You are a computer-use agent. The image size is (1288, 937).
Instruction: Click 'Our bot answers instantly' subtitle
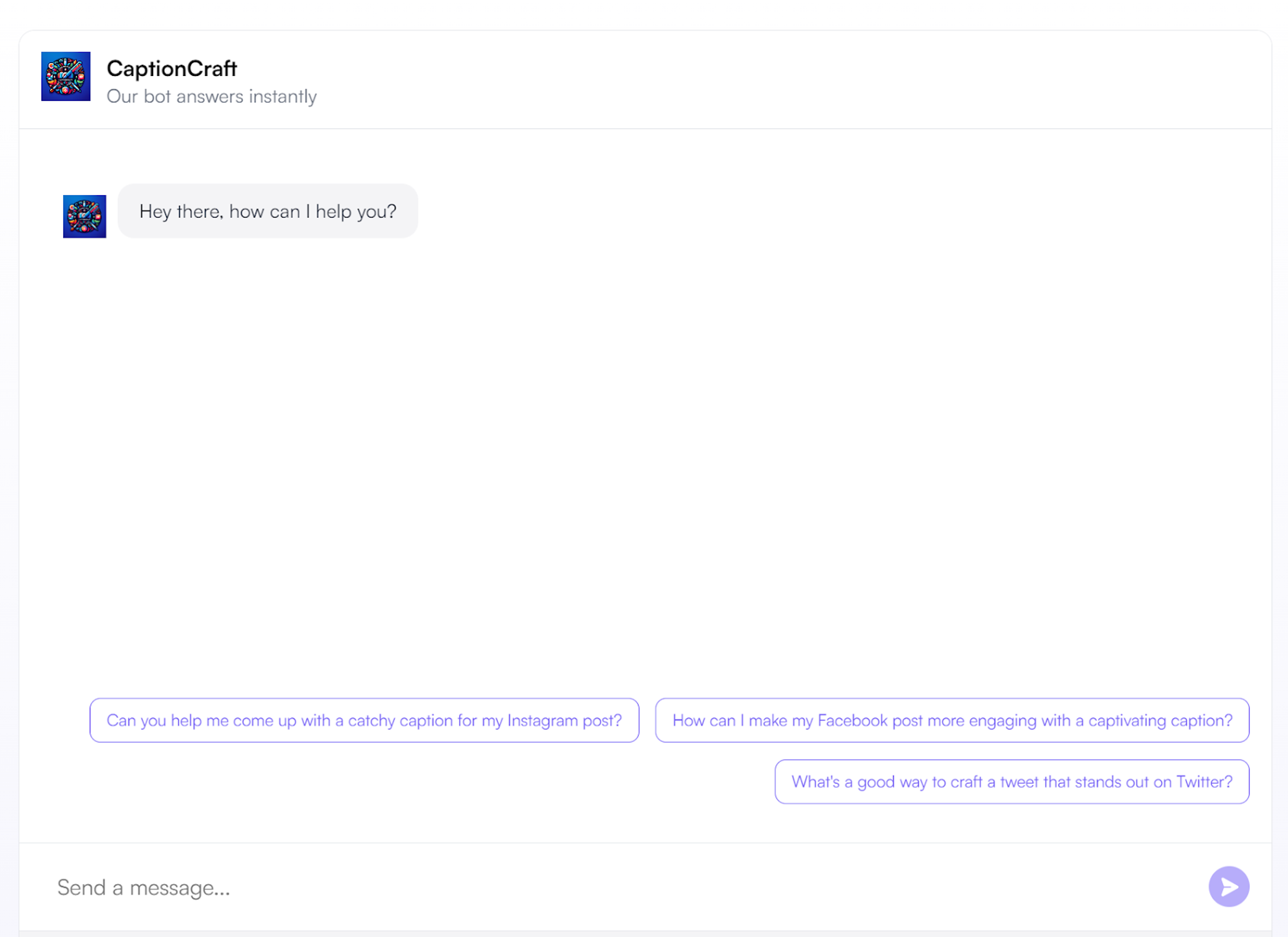point(211,97)
